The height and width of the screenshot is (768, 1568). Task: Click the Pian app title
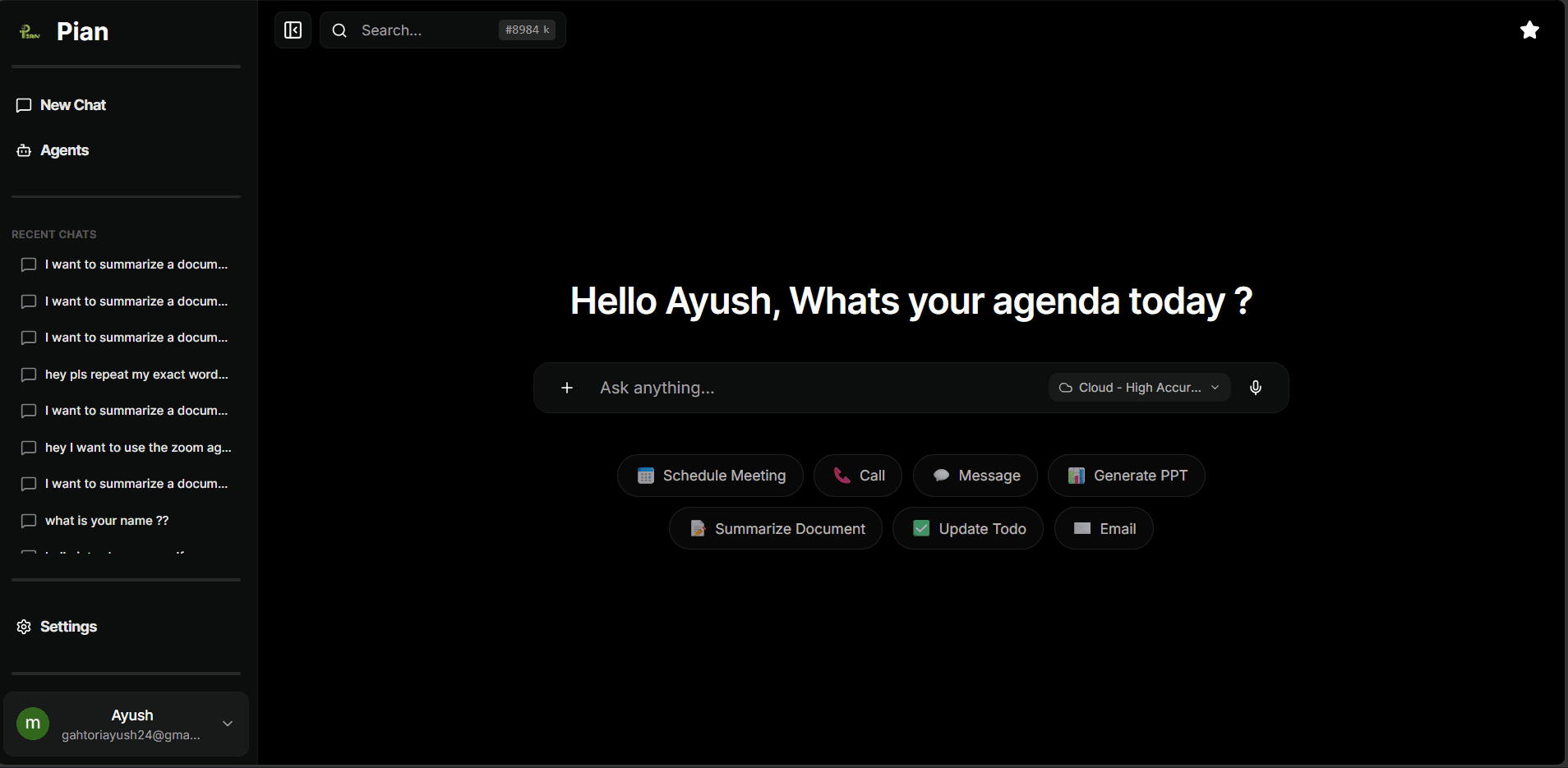(82, 31)
